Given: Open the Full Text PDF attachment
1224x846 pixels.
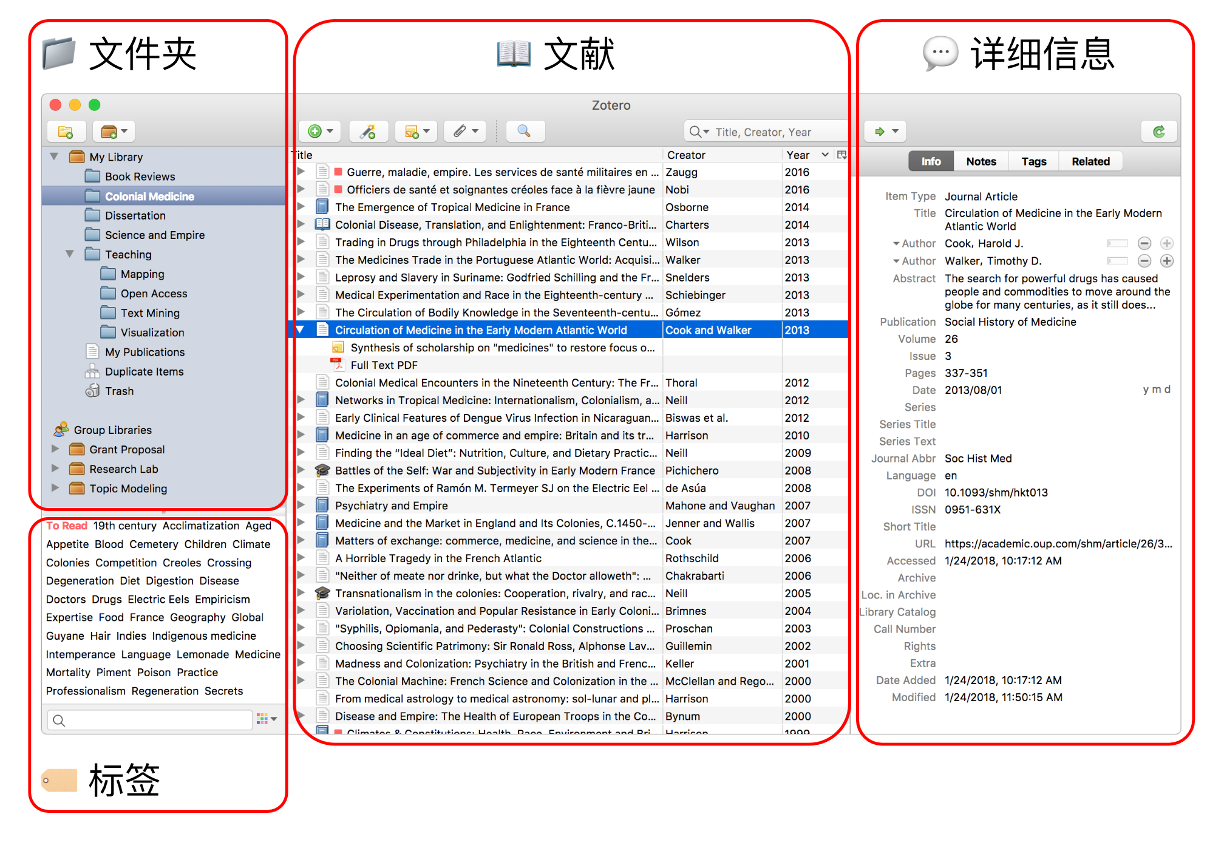Looking at the screenshot, I should coord(384,365).
